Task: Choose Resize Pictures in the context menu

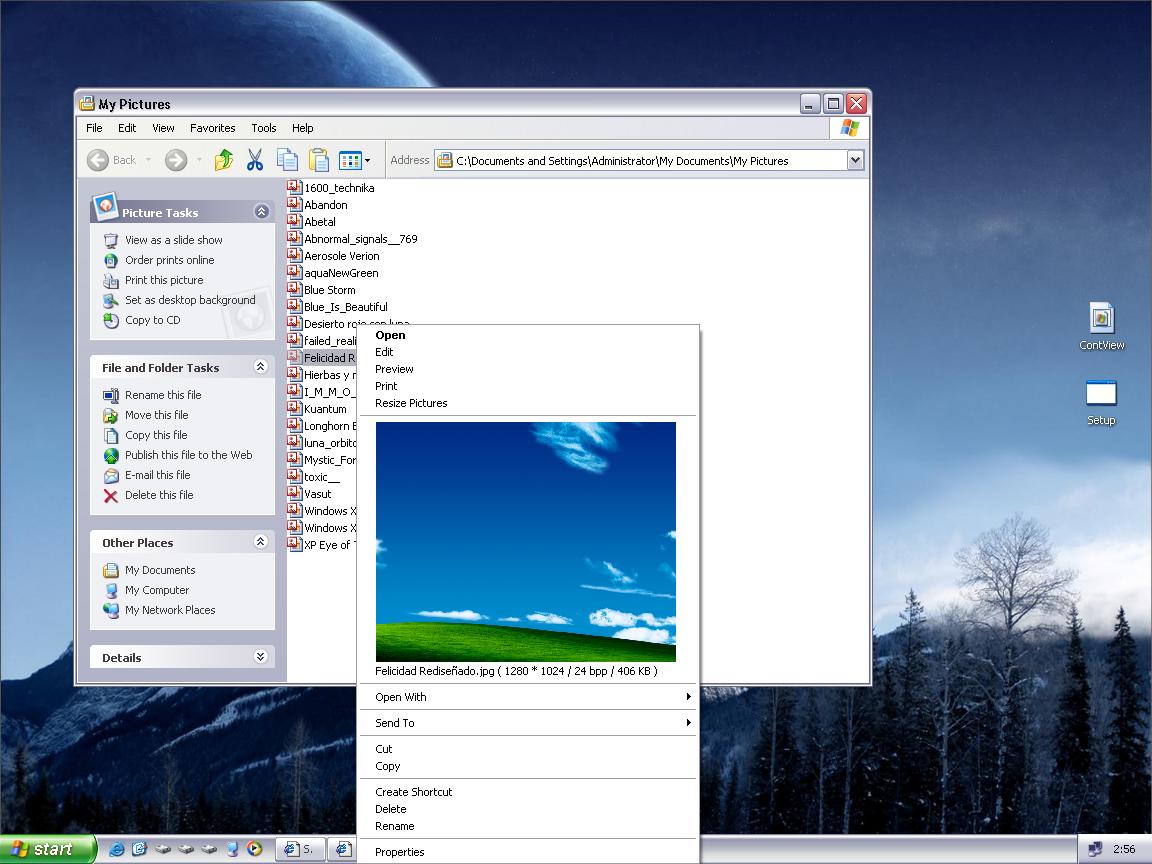Action: [x=527, y=403]
